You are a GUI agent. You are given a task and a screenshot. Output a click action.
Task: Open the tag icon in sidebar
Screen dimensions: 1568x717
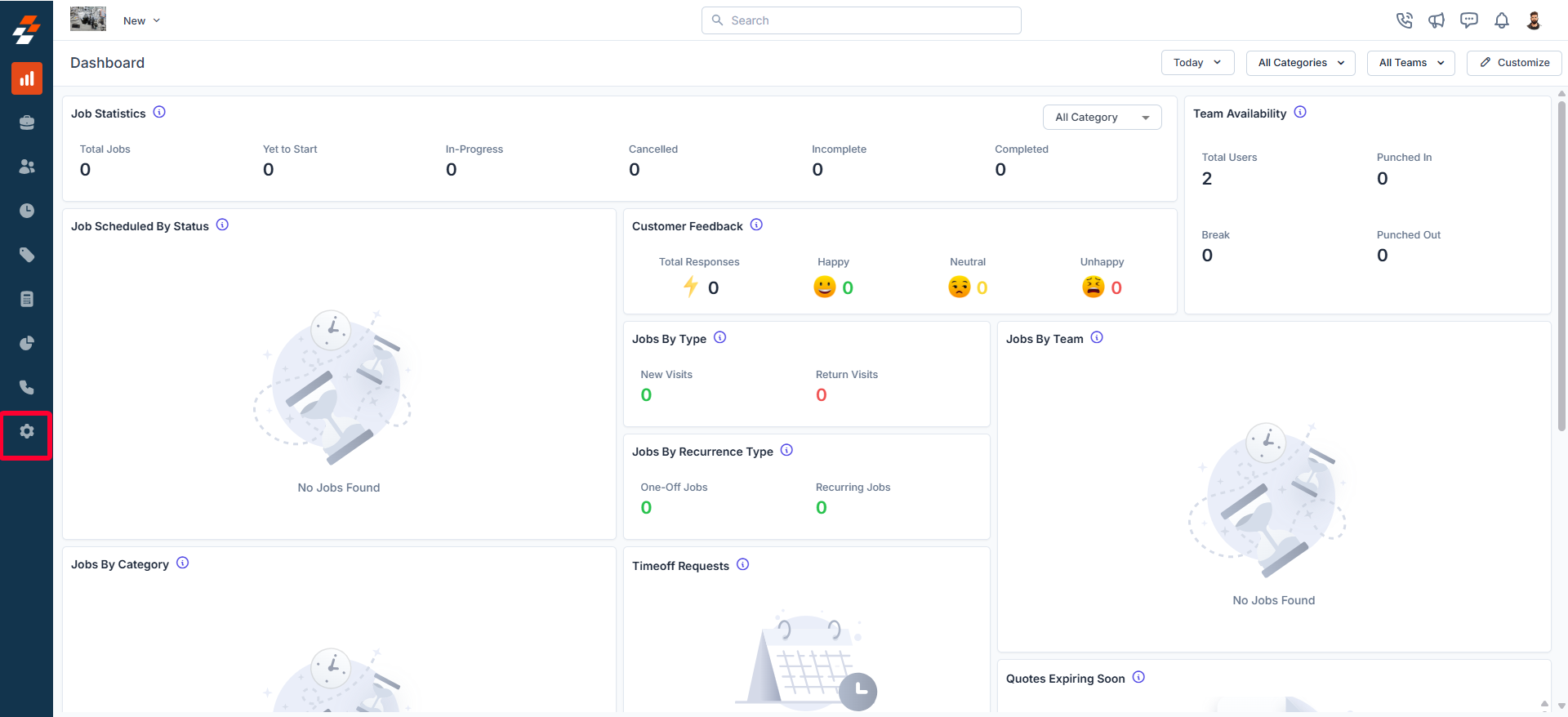click(27, 255)
